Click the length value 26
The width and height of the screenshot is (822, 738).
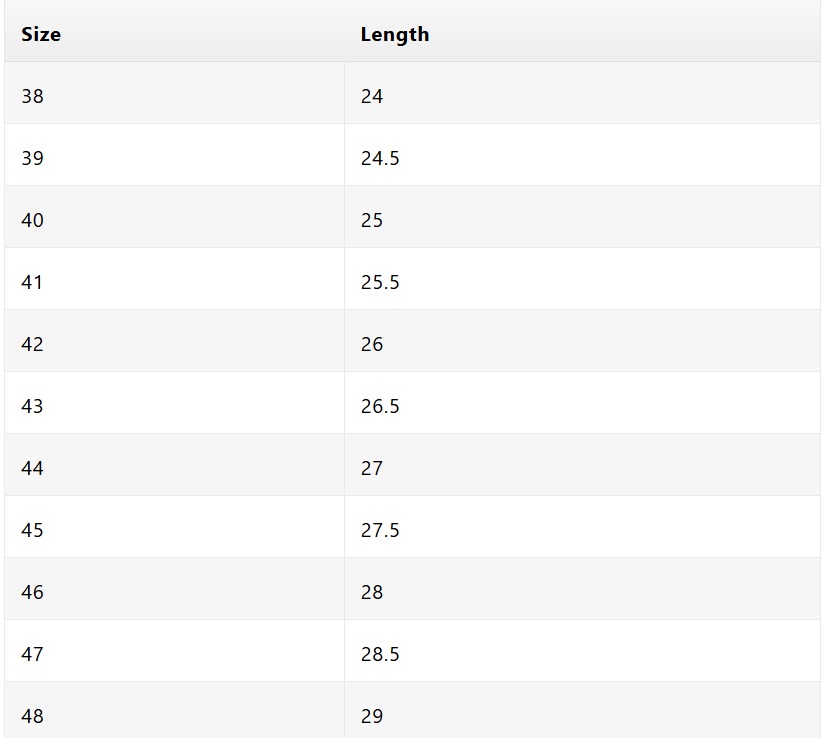372,344
